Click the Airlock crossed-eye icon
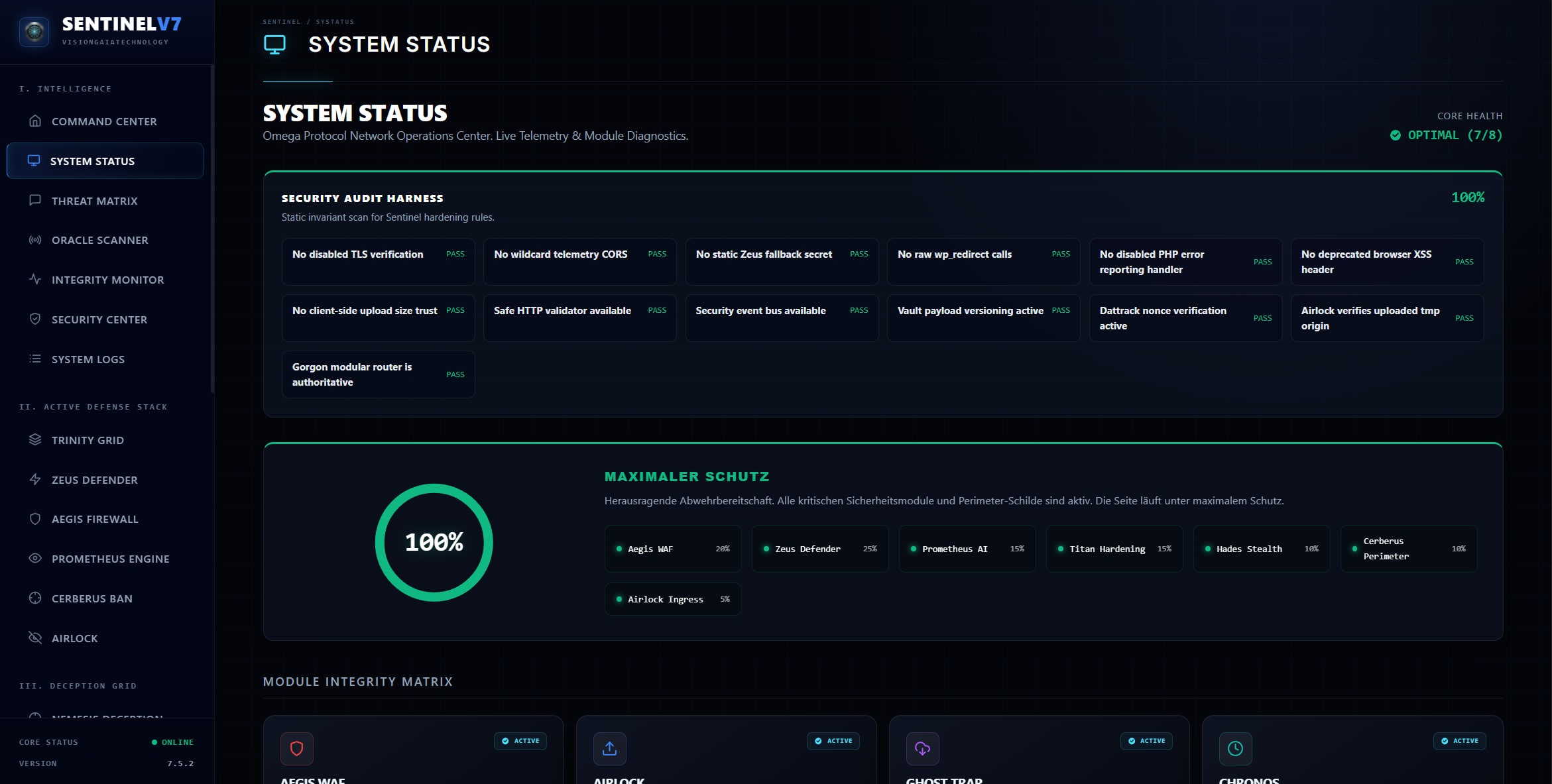Image resolution: width=1552 pixels, height=784 pixels. pyautogui.click(x=35, y=638)
